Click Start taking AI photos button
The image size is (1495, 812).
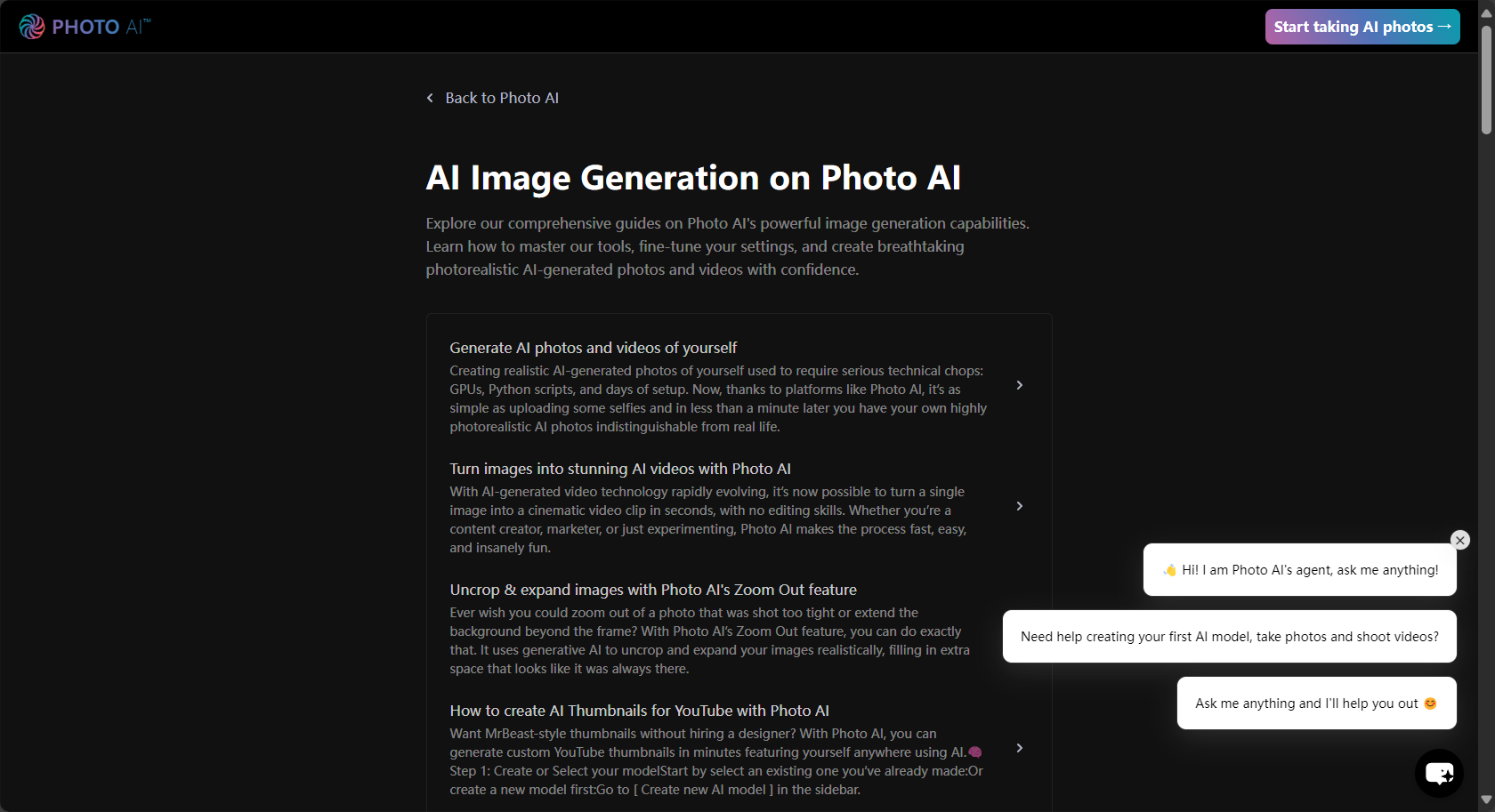click(1362, 27)
